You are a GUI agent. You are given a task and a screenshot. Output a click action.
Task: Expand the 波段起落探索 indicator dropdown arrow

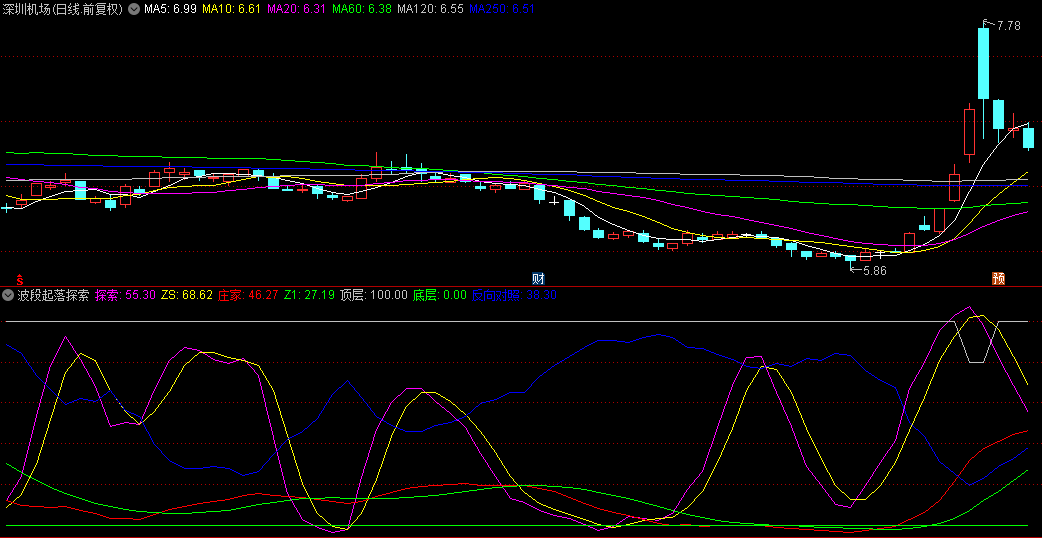tap(8, 295)
